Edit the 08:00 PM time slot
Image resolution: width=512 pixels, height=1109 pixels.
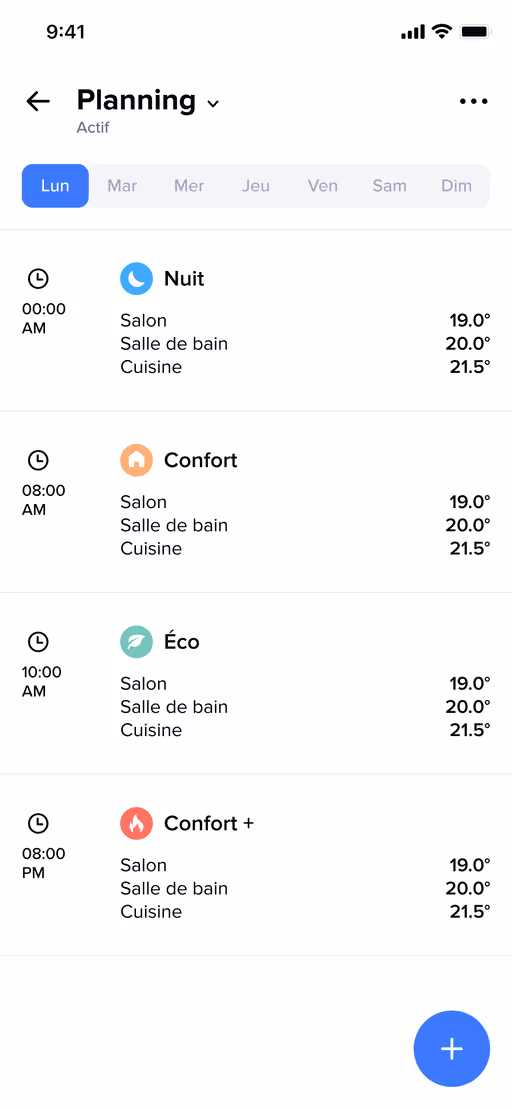click(x=44, y=863)
